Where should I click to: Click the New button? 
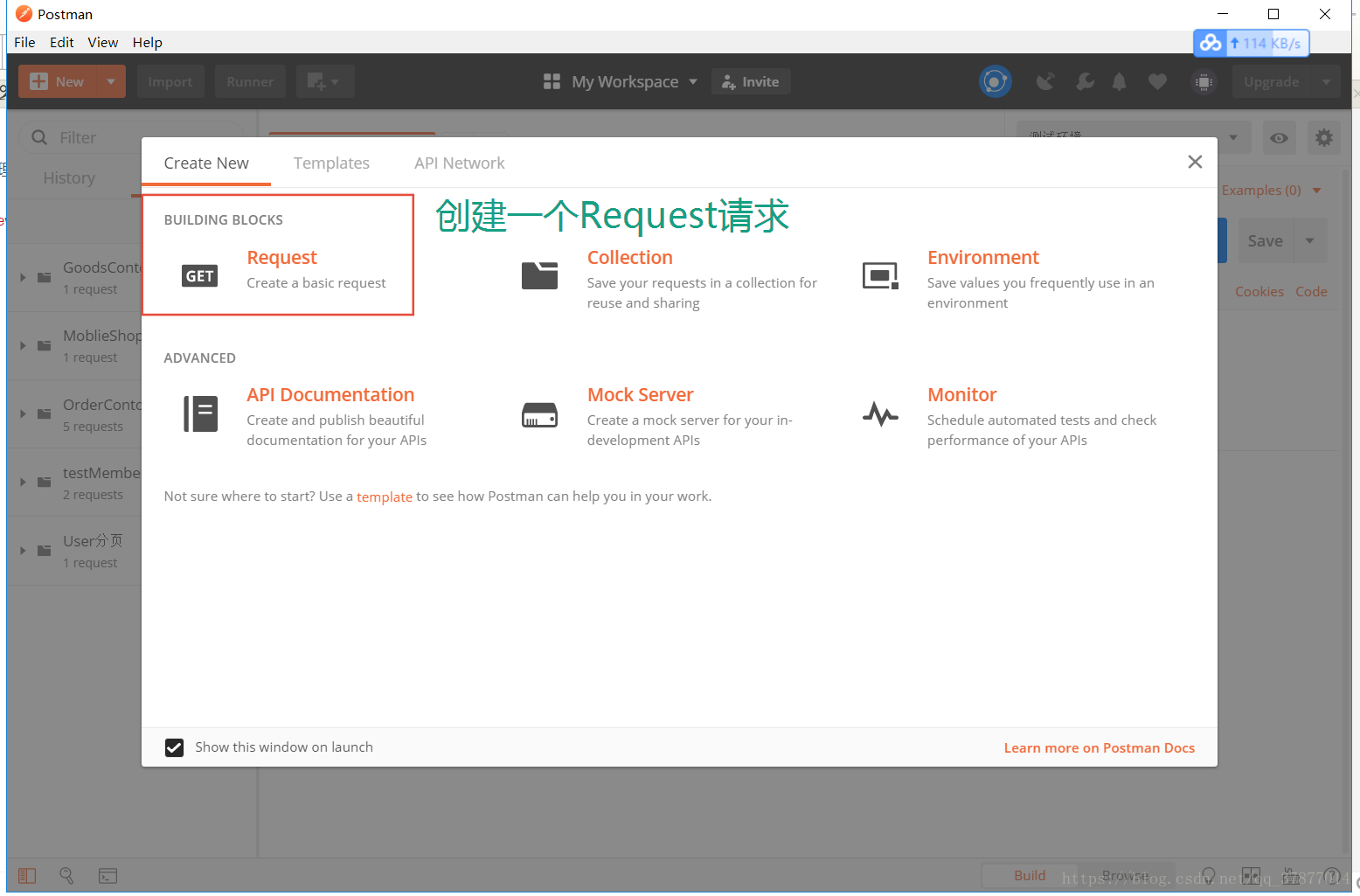point(58,81)
